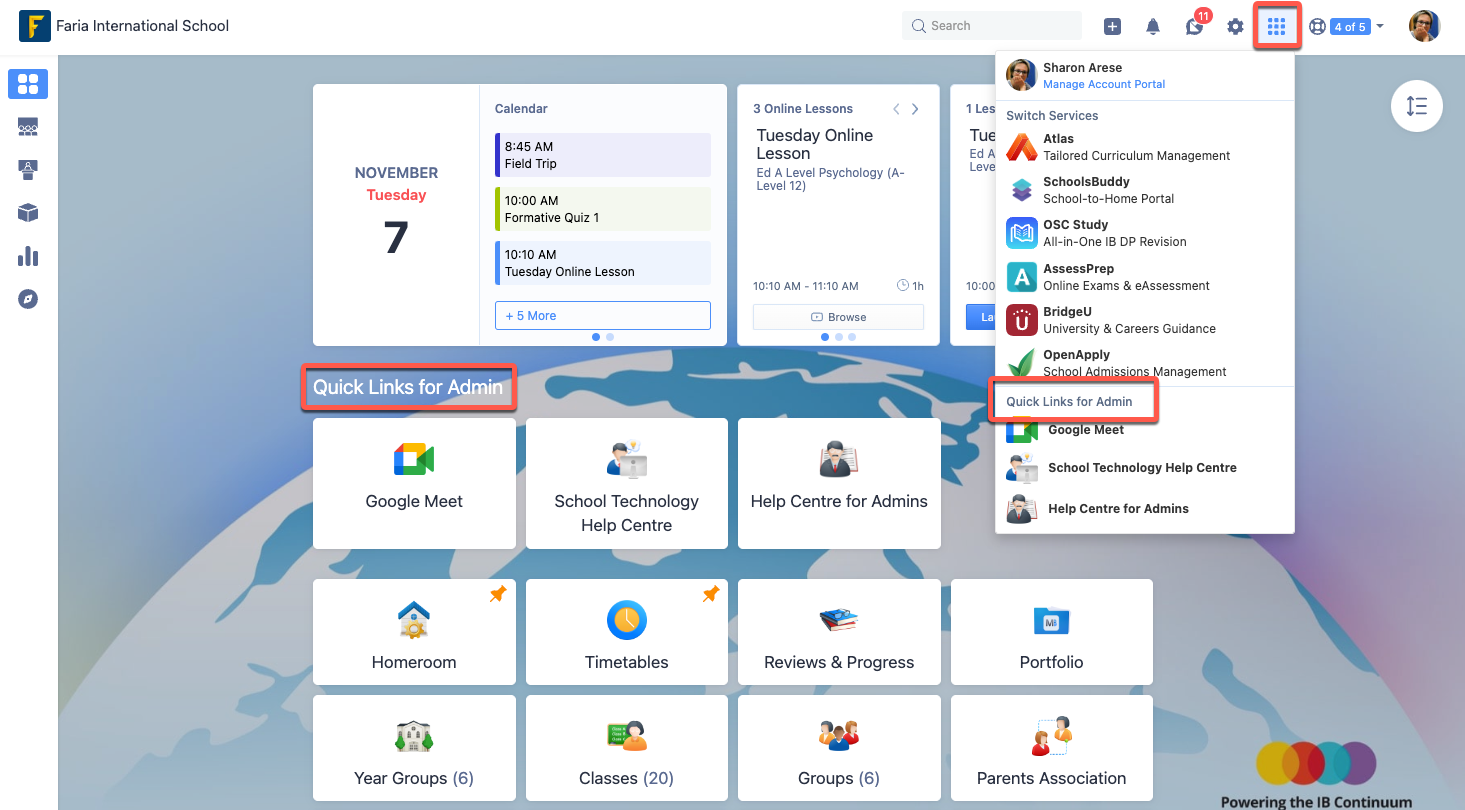Select second page dot of calendar card
The width and height of the screenshot is (1465, 810).
(x=610, y=337)
